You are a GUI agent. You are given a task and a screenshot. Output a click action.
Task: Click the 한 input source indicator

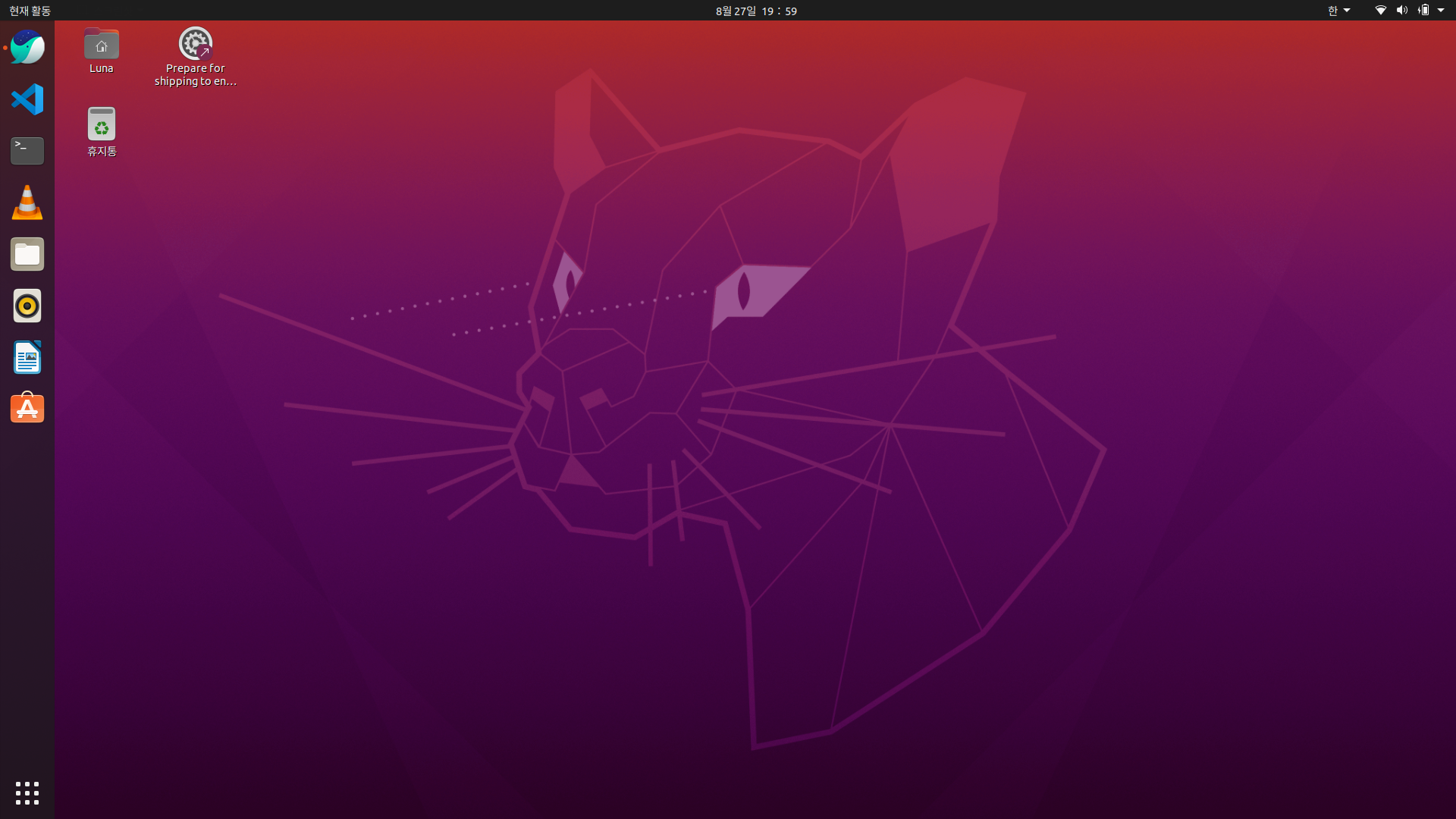point(1332,11)
